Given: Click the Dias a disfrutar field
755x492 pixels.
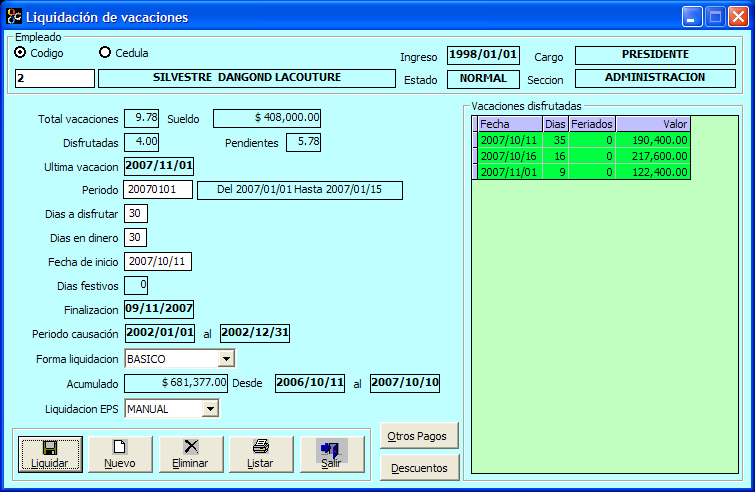Looking at the screenshot, I should pos(136,214).
